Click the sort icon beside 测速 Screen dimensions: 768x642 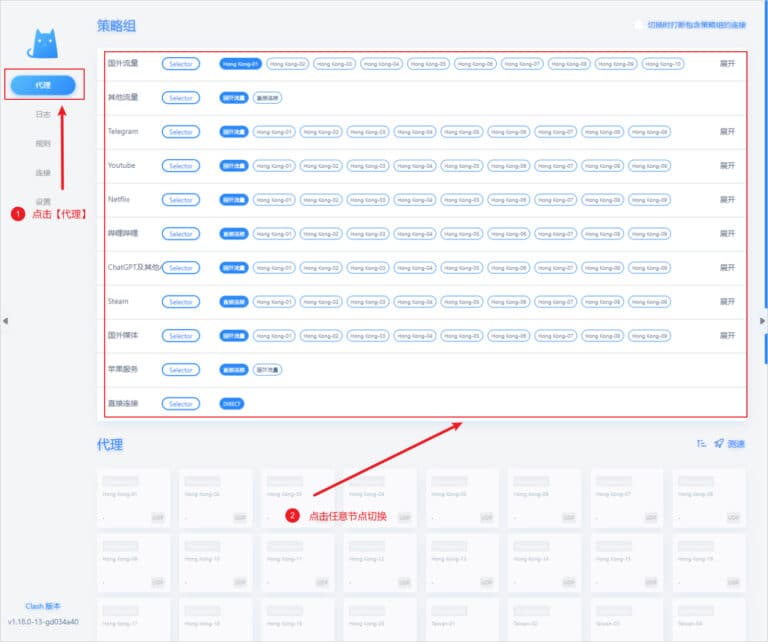(701, 443)
